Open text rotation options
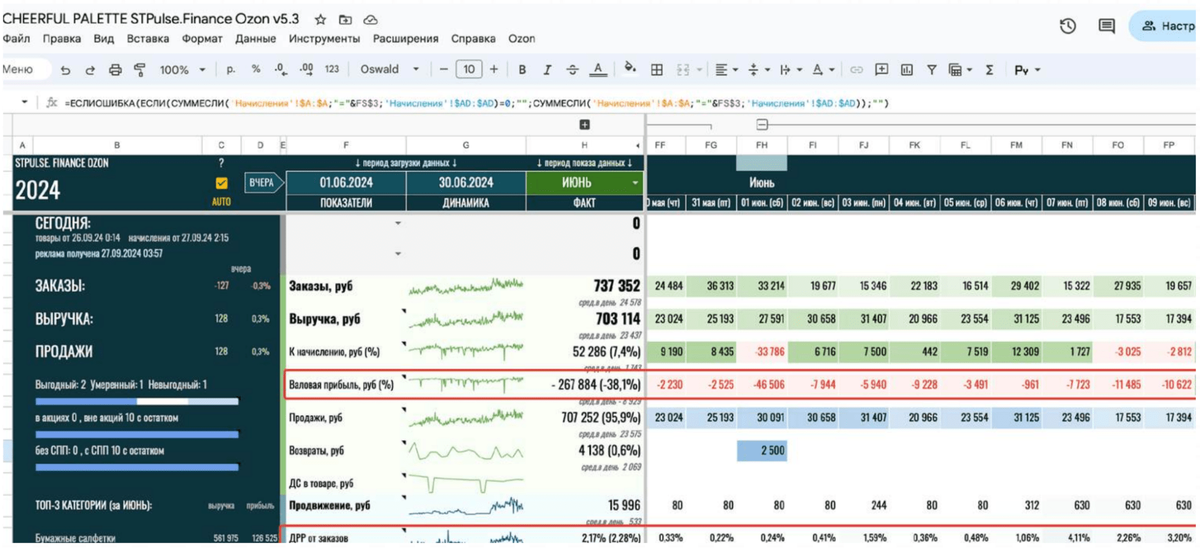The height and width of the screenshot is (549, 1200). [x=823, y=70]
